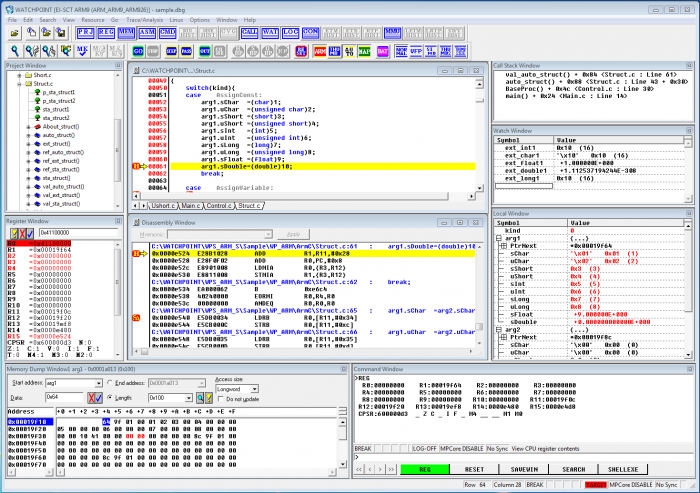
Task: Enable the Do not update checkbox
Action: coord(221,399)
